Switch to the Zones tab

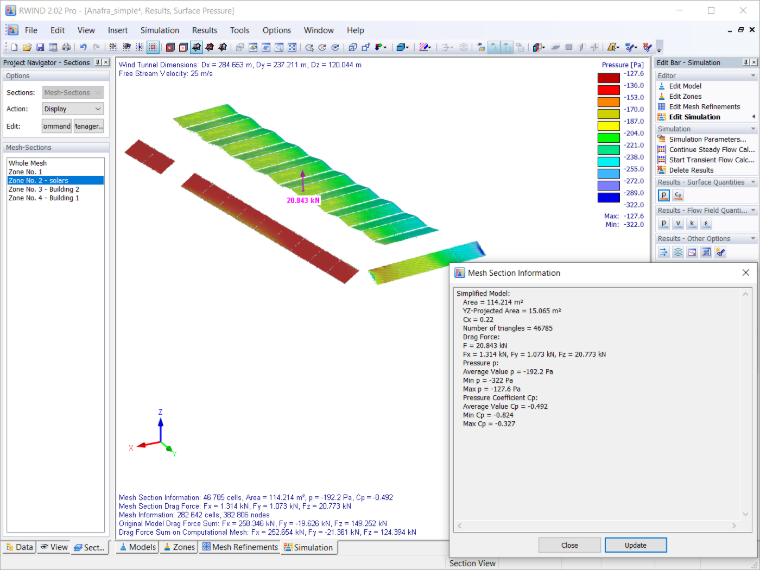coord(179,547)
